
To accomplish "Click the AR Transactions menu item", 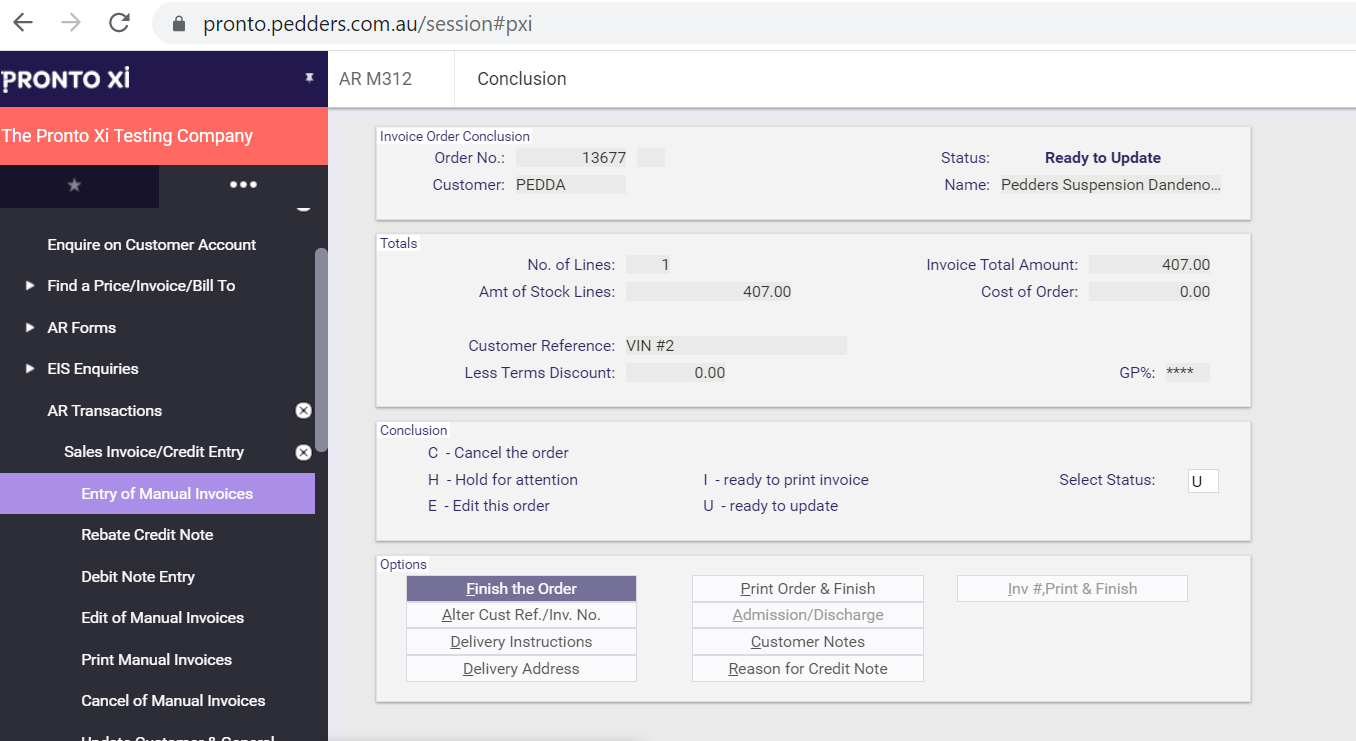I will coord(105,411).
